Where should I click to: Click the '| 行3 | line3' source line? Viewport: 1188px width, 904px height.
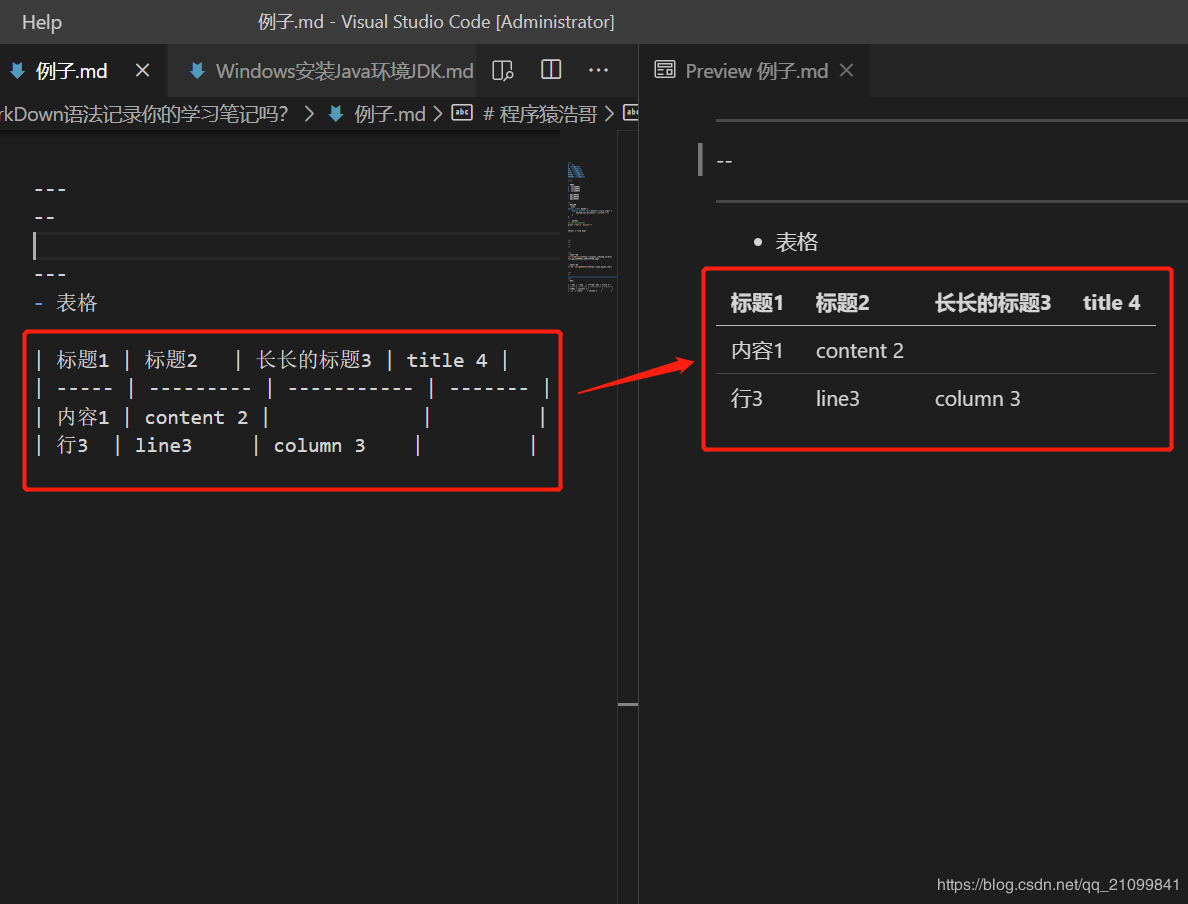[286, 446]
